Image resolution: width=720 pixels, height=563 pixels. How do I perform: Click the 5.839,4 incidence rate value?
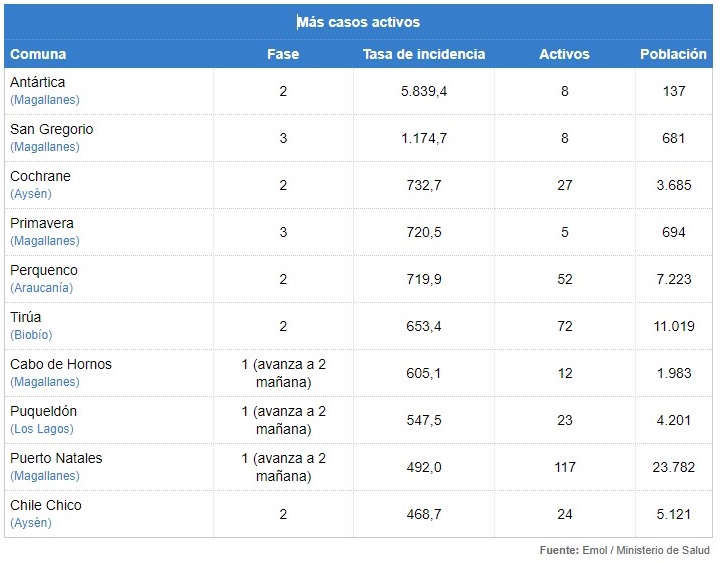coord(424,91)
